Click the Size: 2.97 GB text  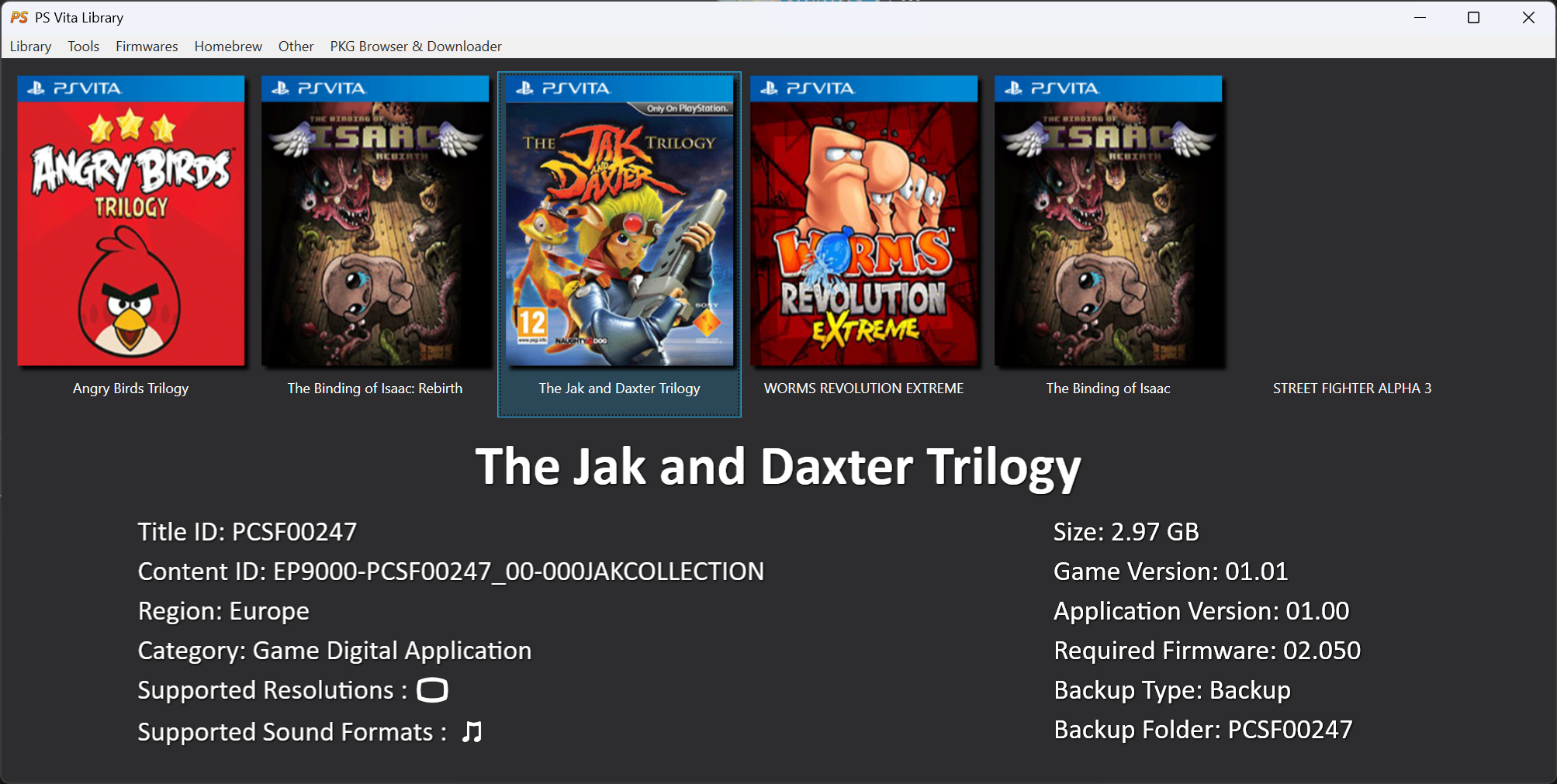(1126, 532)
